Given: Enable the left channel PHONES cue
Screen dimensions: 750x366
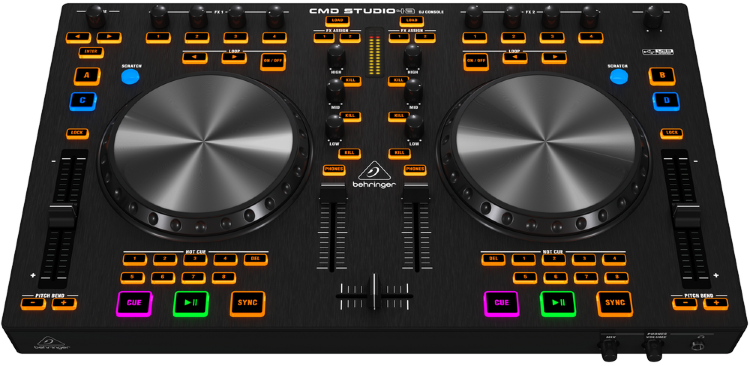Looking at the screenshot, I should click(x=334, y=170).
